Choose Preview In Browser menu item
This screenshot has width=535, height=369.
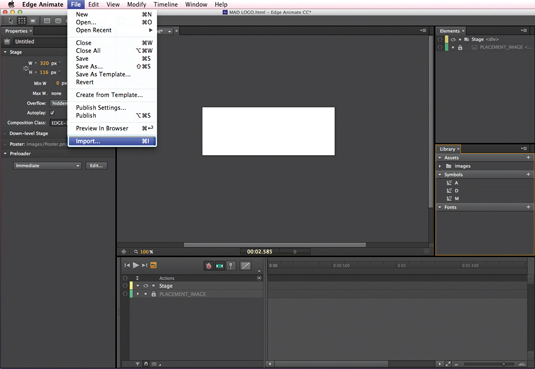tap(112, 128)
